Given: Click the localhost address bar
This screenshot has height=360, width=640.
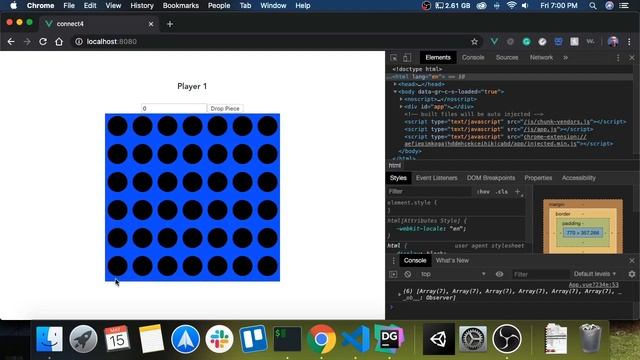Looking at the screenshot, I should [x=273, y=42].
